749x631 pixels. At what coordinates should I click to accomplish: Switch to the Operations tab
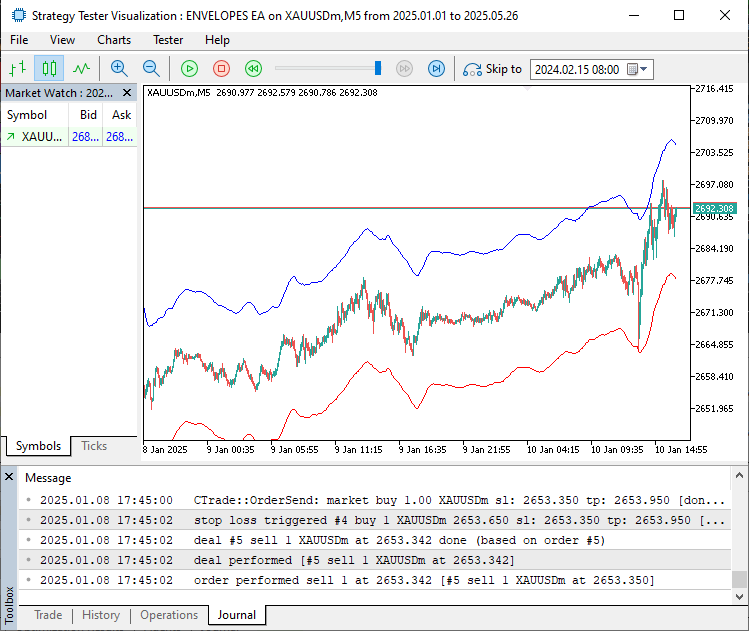tap(169, 615)
